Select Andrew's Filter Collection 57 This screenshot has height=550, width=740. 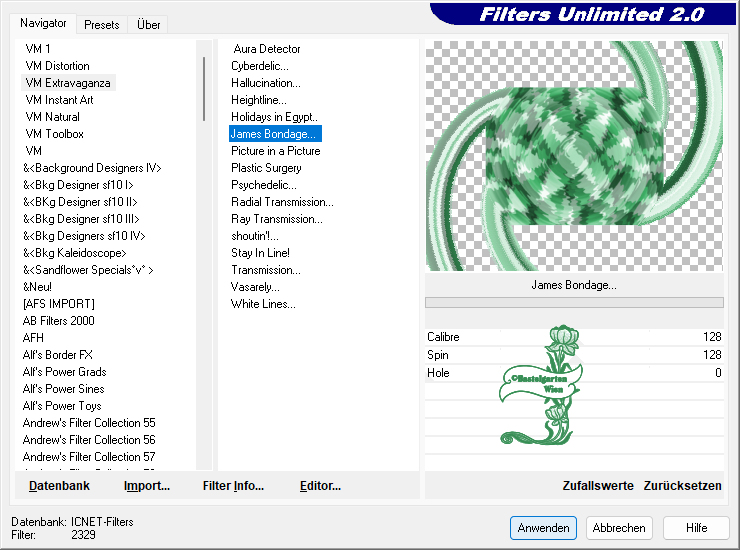89,457
